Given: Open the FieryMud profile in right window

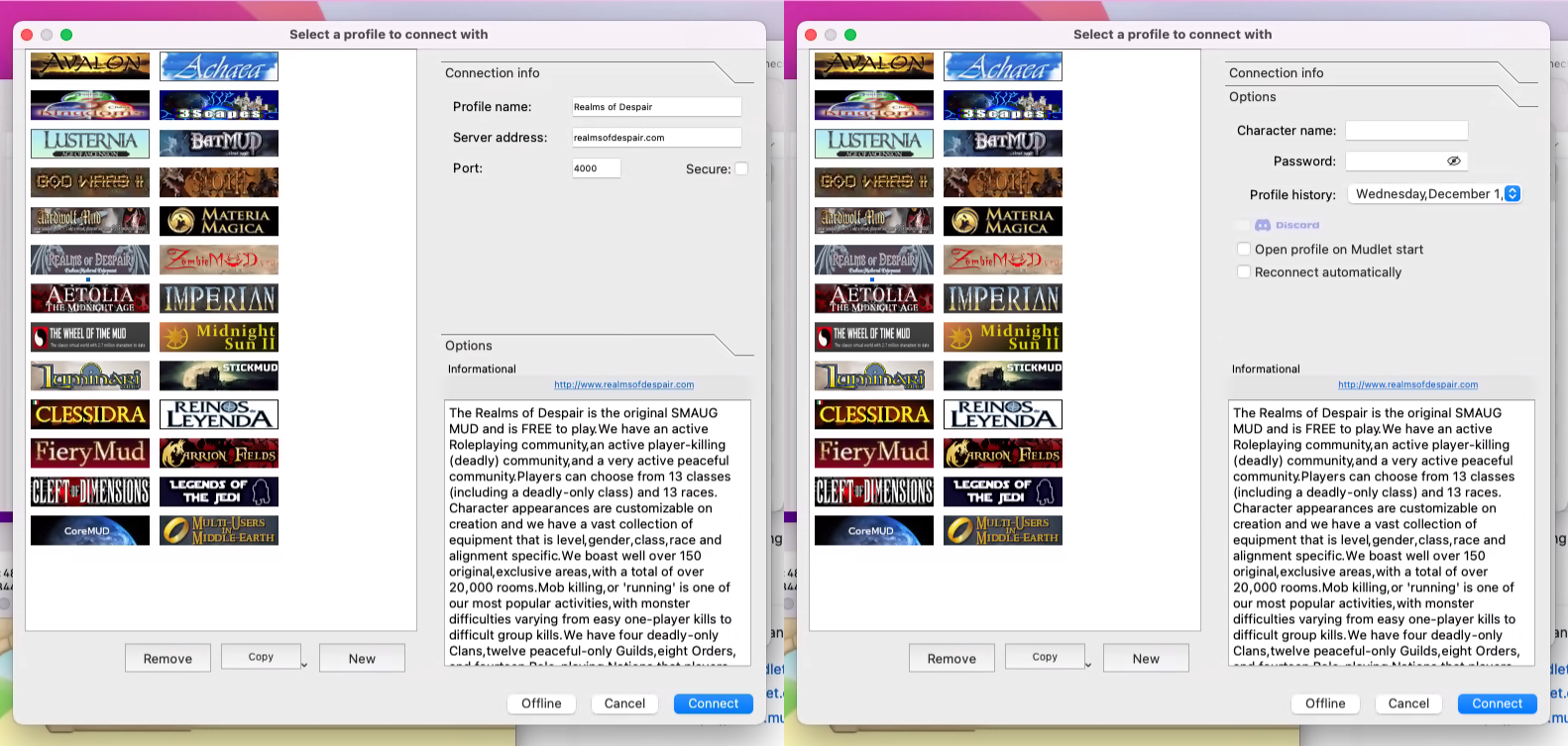Looking at the screenshot, I should tap(874, 453).
